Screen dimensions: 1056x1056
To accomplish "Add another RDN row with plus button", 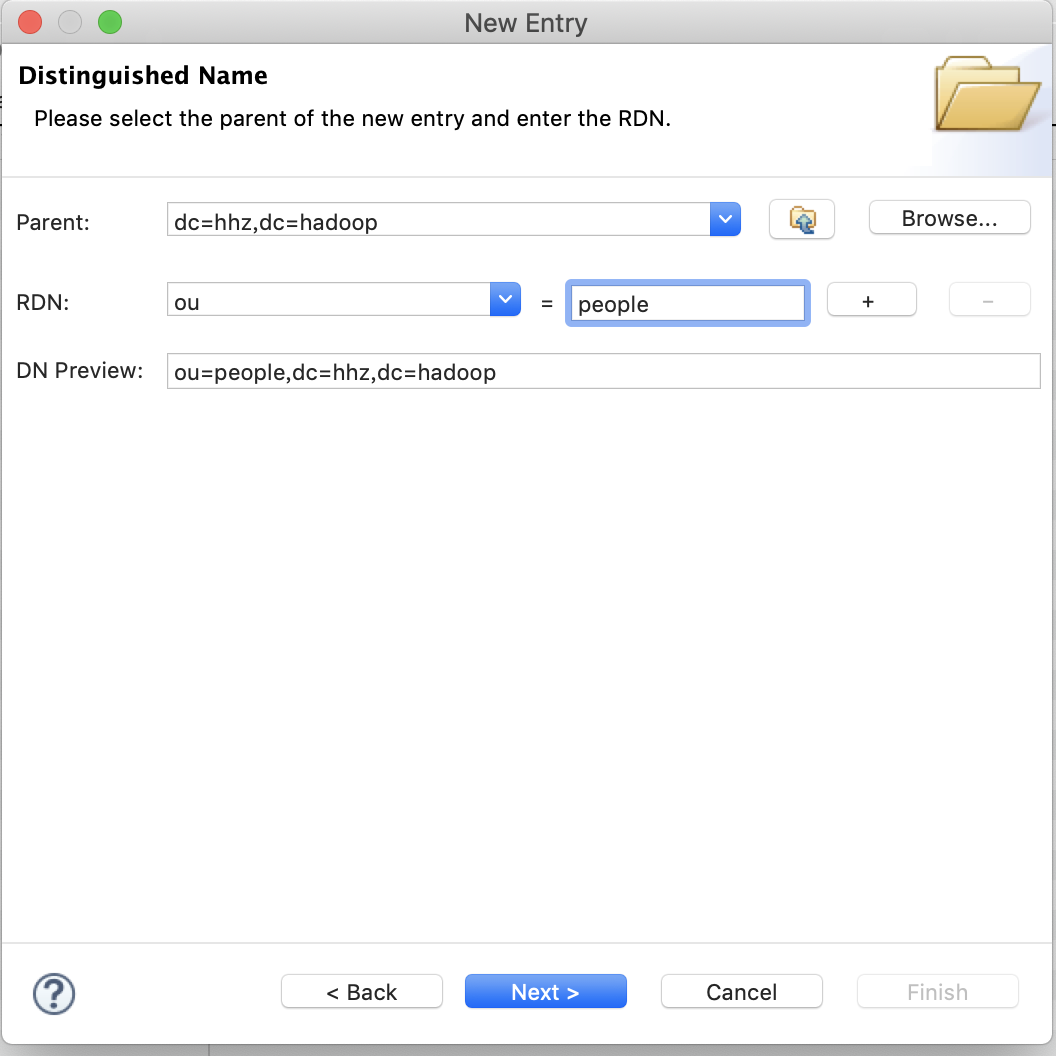I will pyautogui.click(x=871, y=299).
